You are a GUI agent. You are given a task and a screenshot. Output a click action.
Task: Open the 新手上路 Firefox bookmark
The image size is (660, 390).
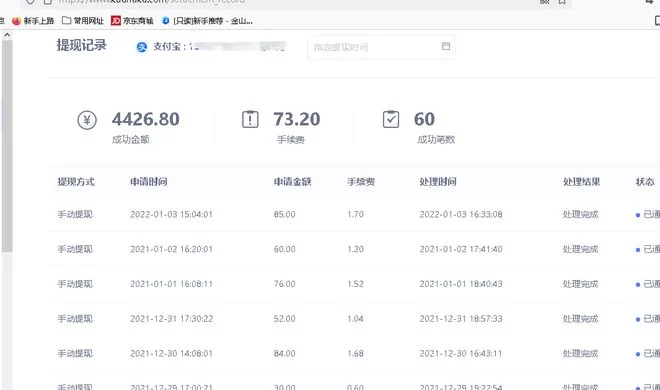point(33,21)
